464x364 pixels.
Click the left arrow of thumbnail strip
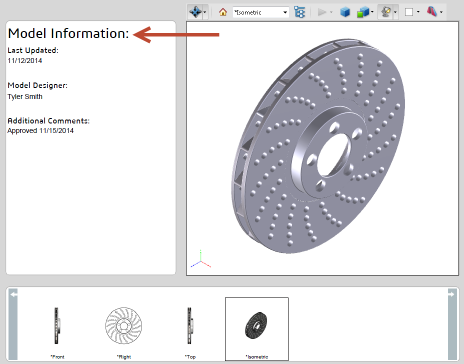[13, 324]
